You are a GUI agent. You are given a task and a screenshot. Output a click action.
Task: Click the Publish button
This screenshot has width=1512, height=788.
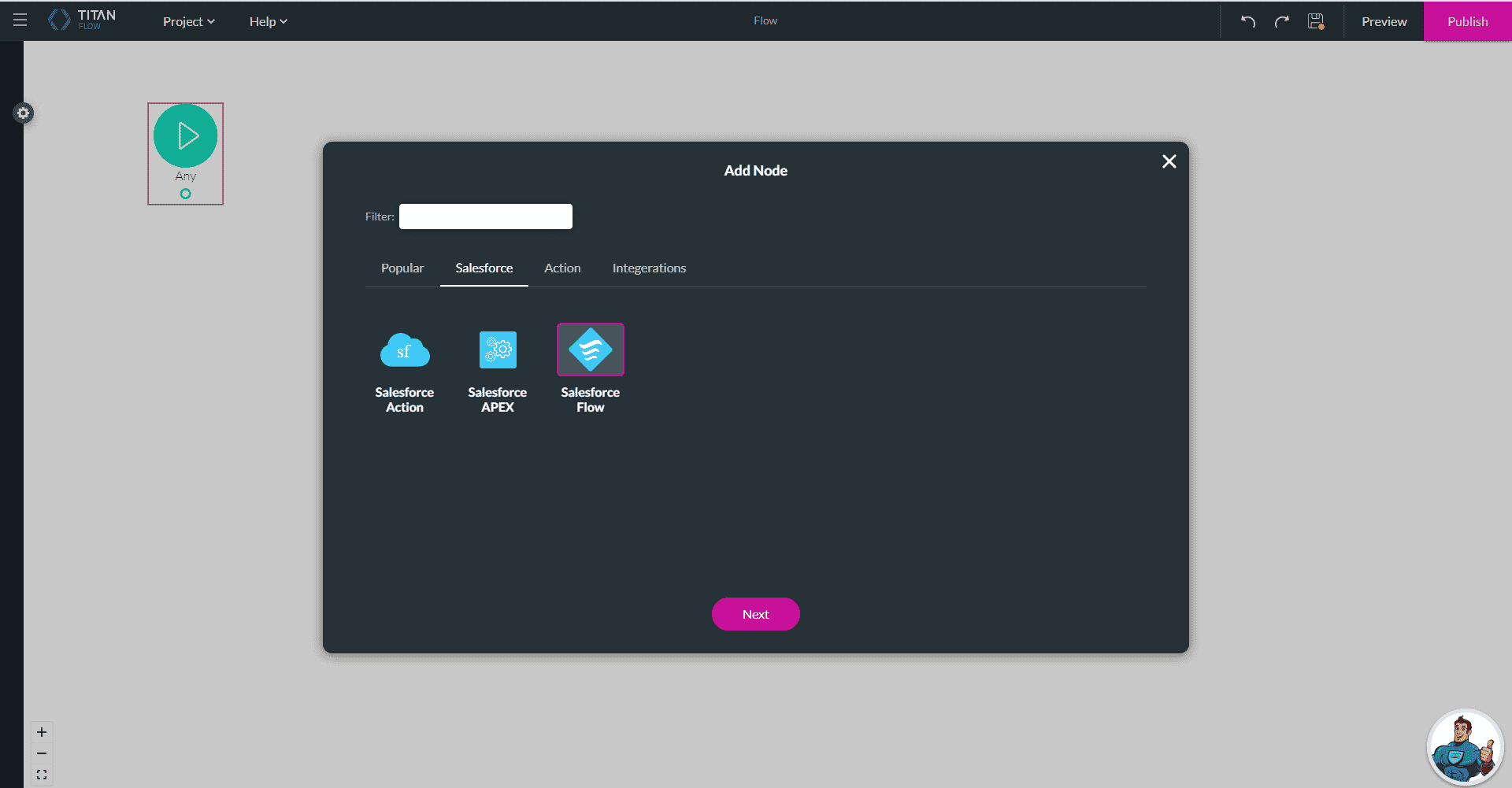[1466, 21]
